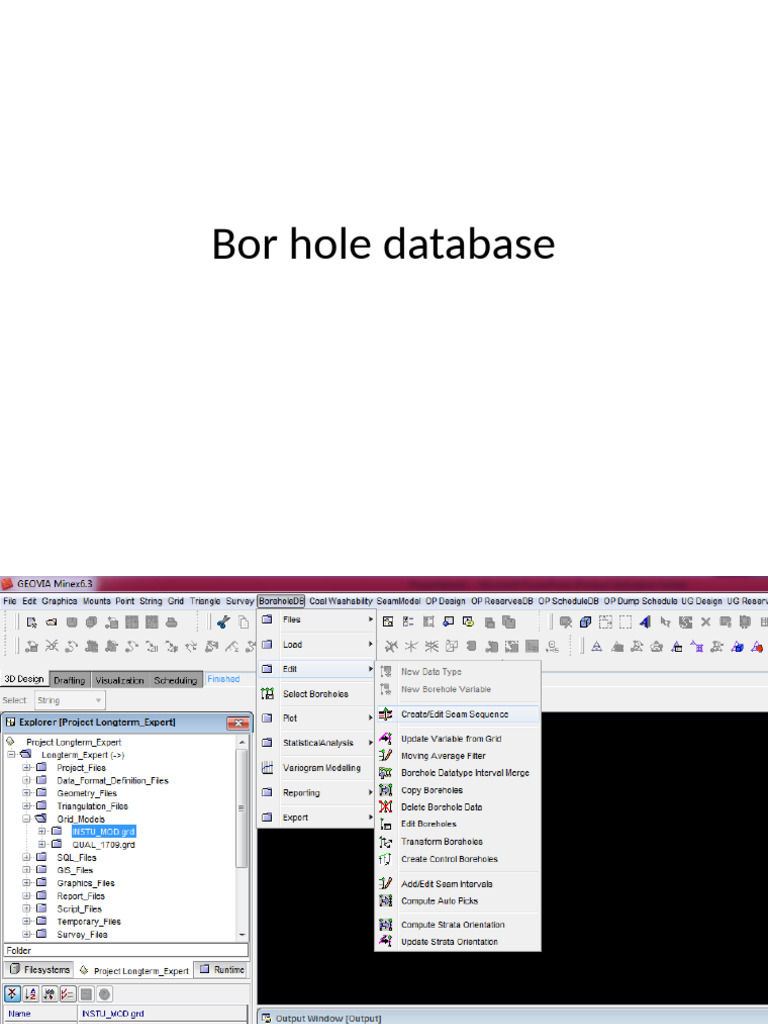Click Update Variable from Grid icon
768x1024 pixels.
tap(385, 738)
